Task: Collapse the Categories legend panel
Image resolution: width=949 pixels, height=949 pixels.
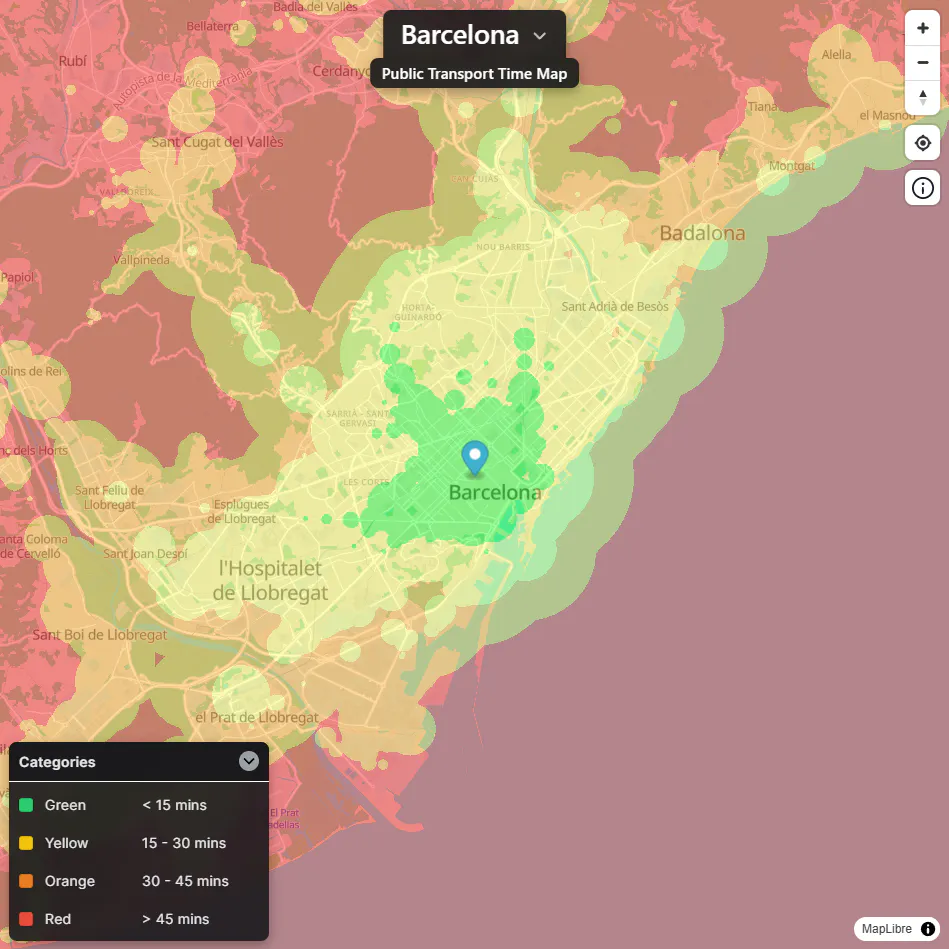Action: point(249,761)
